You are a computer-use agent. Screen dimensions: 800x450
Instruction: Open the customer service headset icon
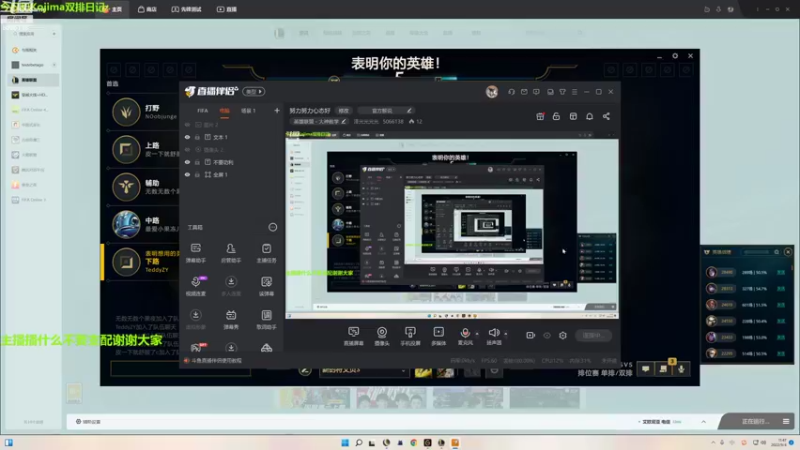[511, 92]
